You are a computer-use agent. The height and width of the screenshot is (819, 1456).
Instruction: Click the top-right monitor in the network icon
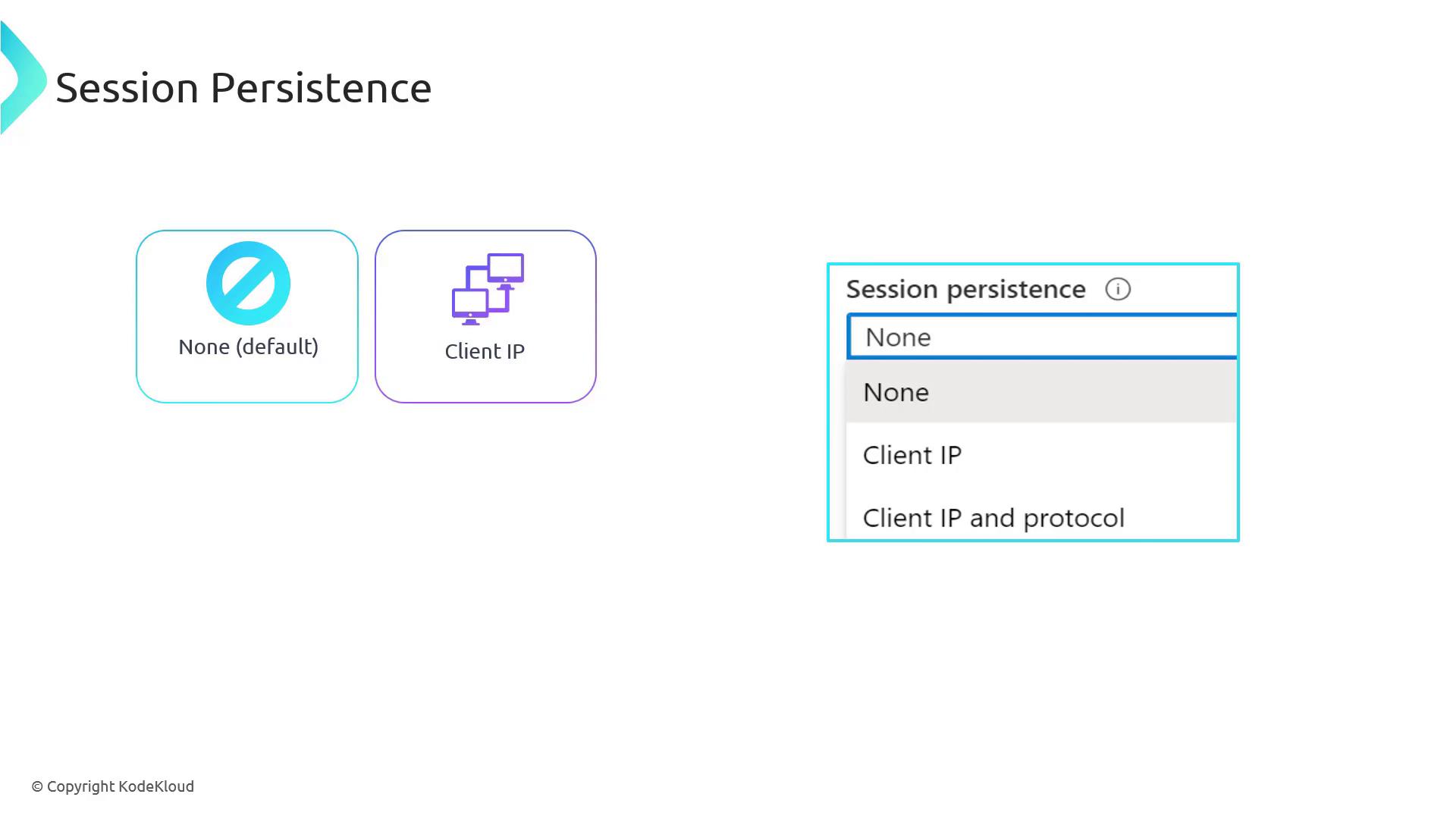(x=506, y=268)
